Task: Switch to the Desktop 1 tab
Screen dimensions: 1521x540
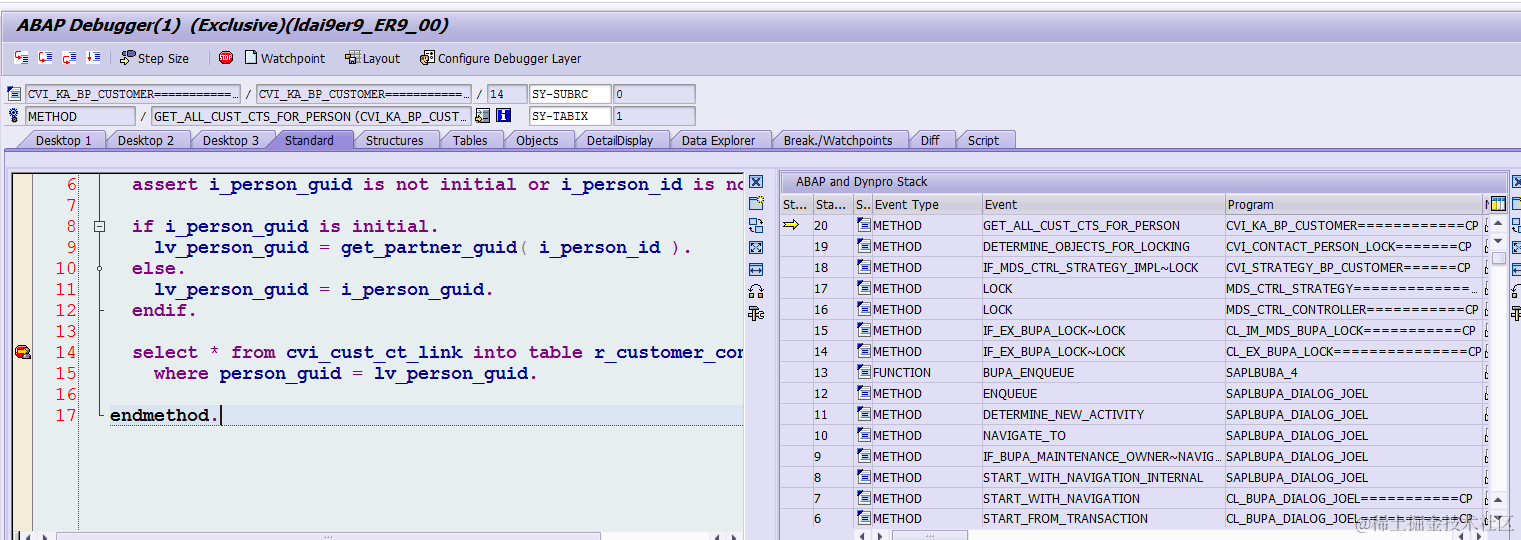Action: [63, 140]
